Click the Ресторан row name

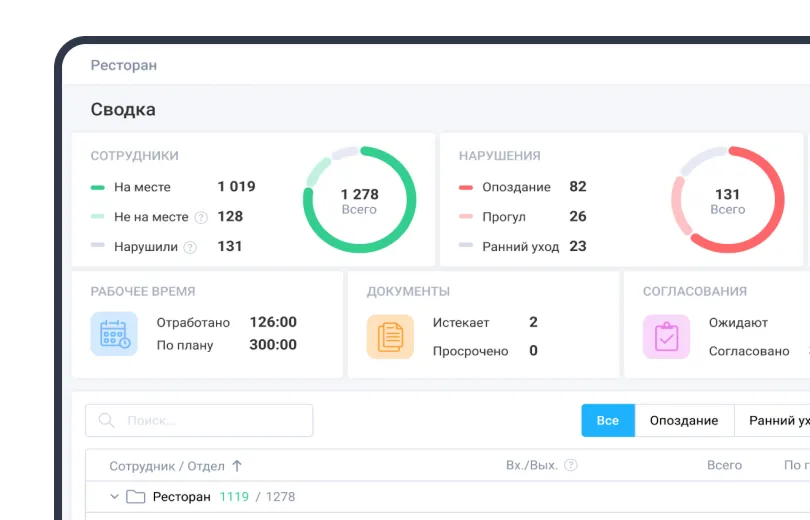click(182, 497)
